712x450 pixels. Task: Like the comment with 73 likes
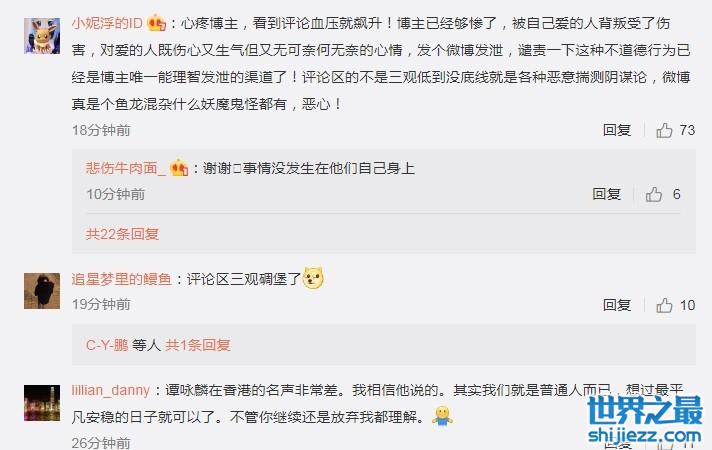(x=664, y=130)
